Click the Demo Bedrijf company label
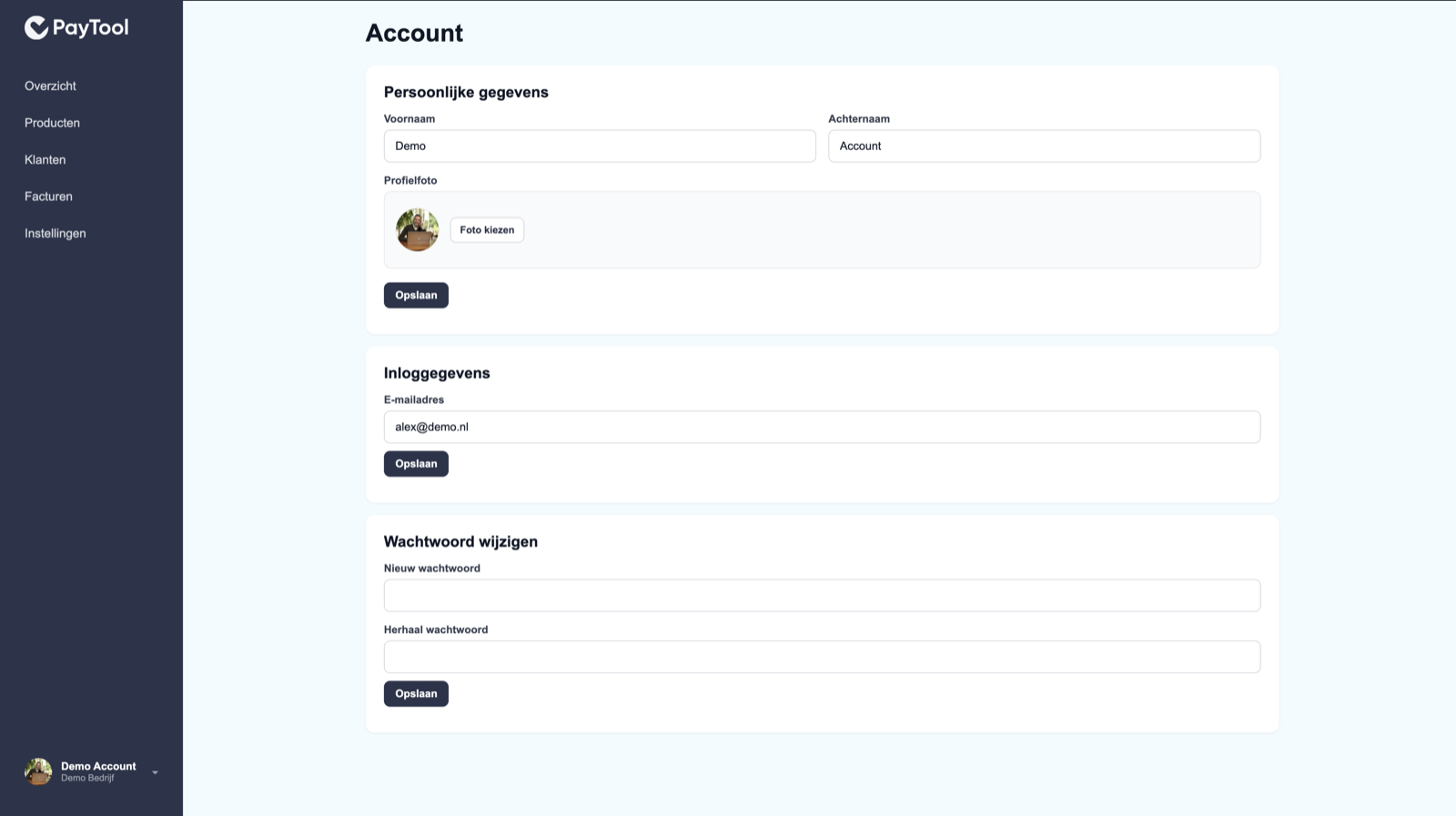The height and width of the screenshot is (816, 1456). pyautogui.click(x=87, y=779)
